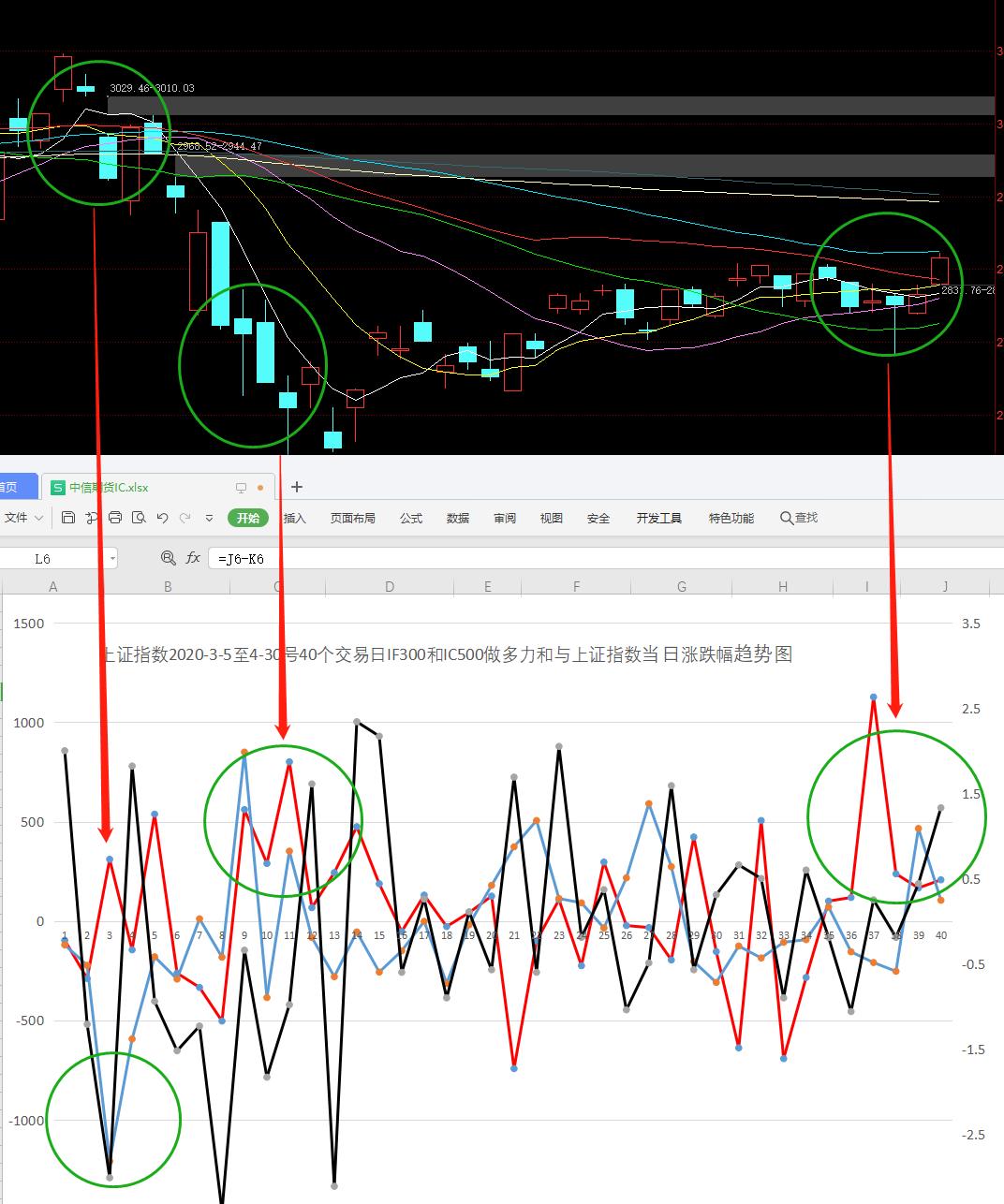Click the Undo arrow icon
The height and width of the screenshot is (1204, 1004).
(x=162, y=518)
